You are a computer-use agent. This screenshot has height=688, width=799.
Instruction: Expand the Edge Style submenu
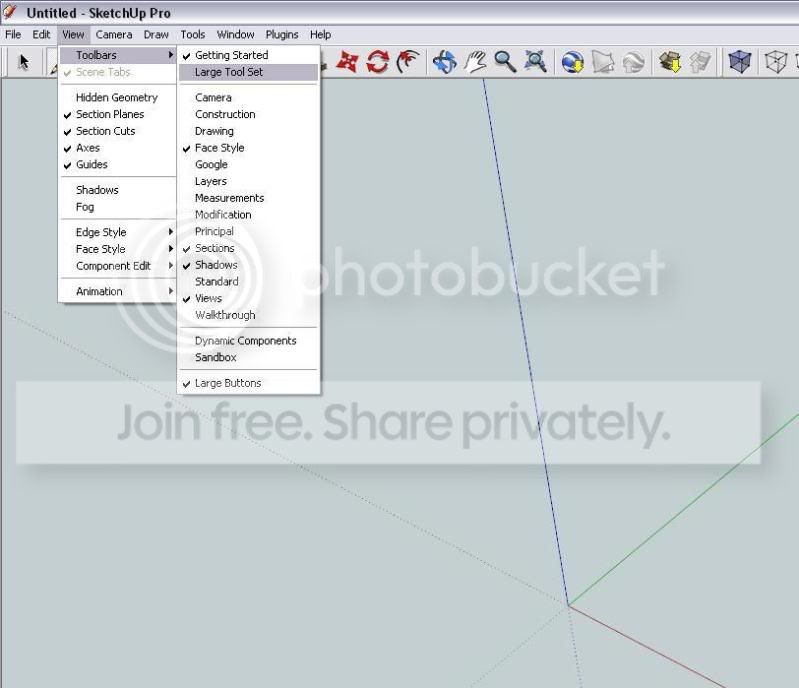[x=118, y=232]
